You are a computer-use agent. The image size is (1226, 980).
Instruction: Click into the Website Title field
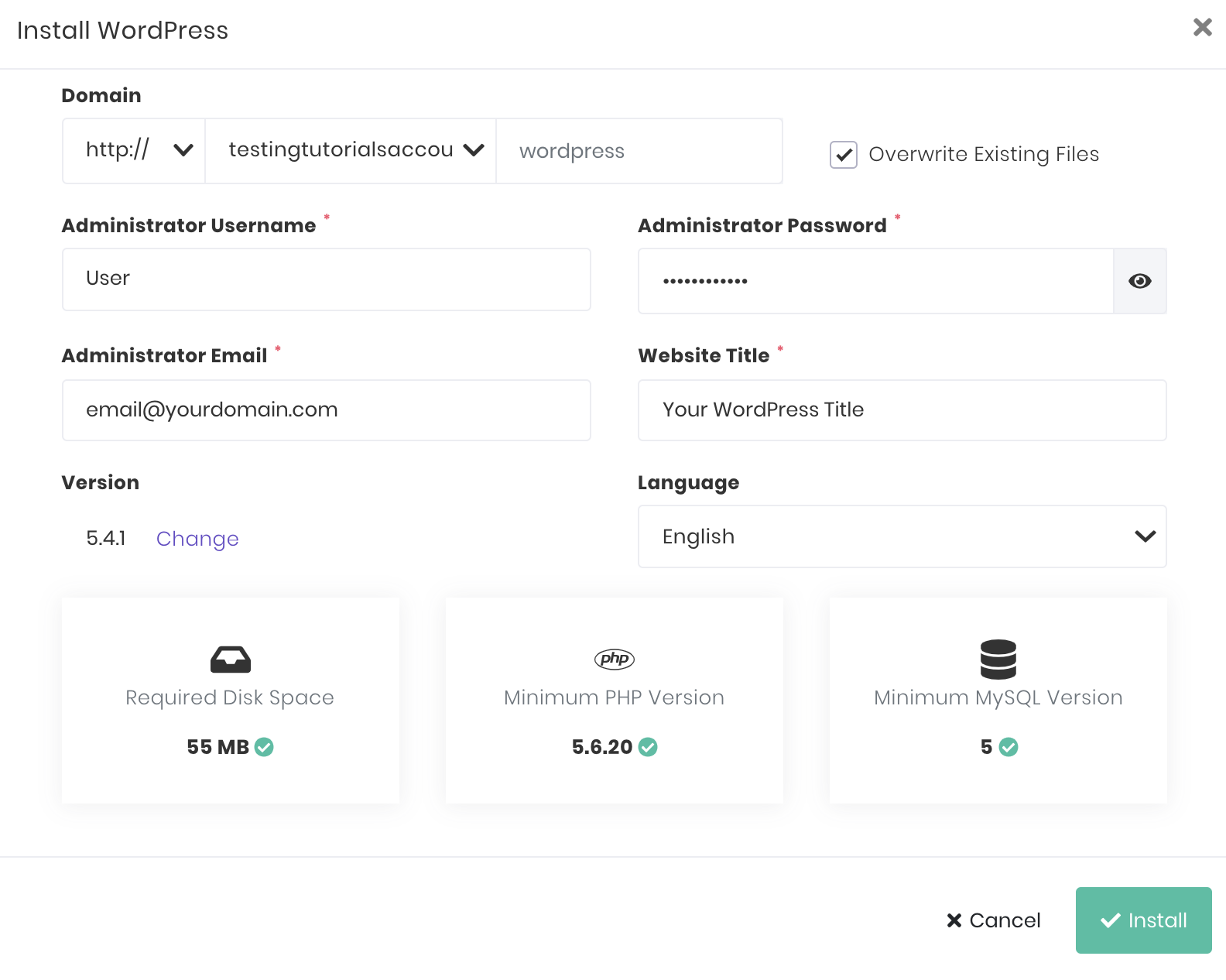tap(902, 410)
